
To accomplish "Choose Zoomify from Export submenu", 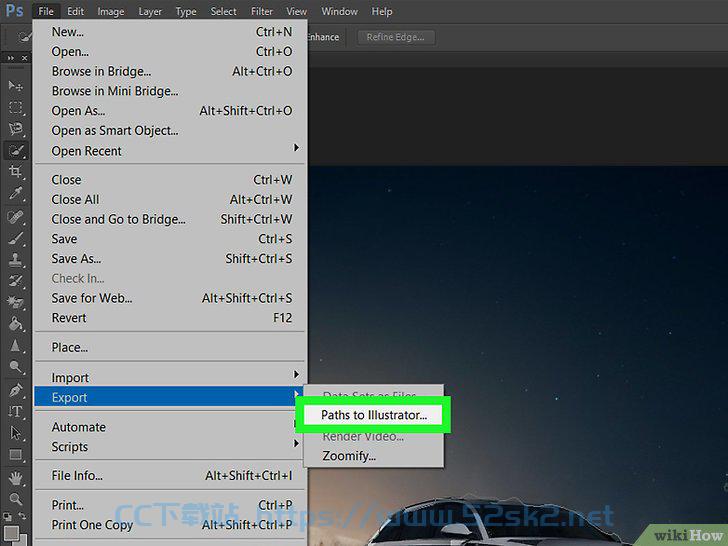I will pyautogui.click(x=373, y=456).
